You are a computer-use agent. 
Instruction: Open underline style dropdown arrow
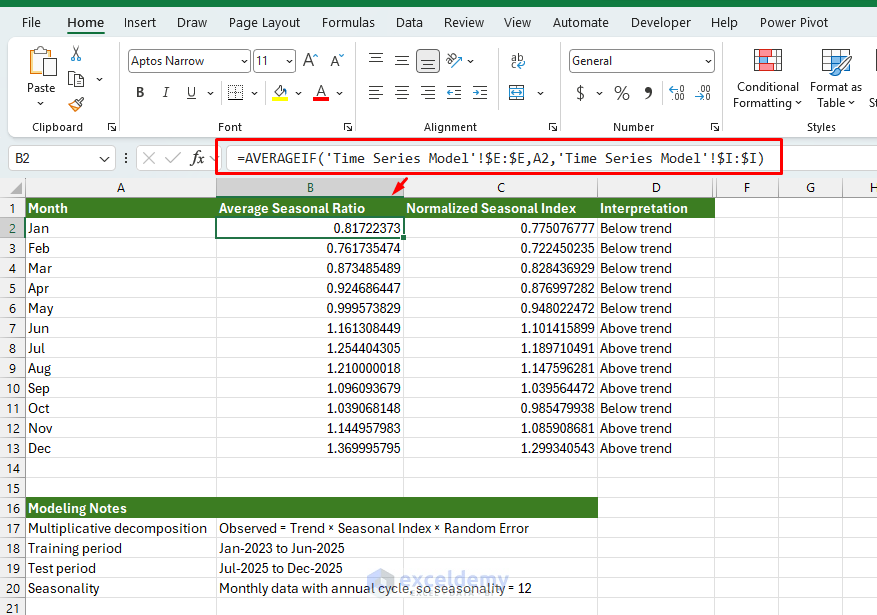point(210,93)
